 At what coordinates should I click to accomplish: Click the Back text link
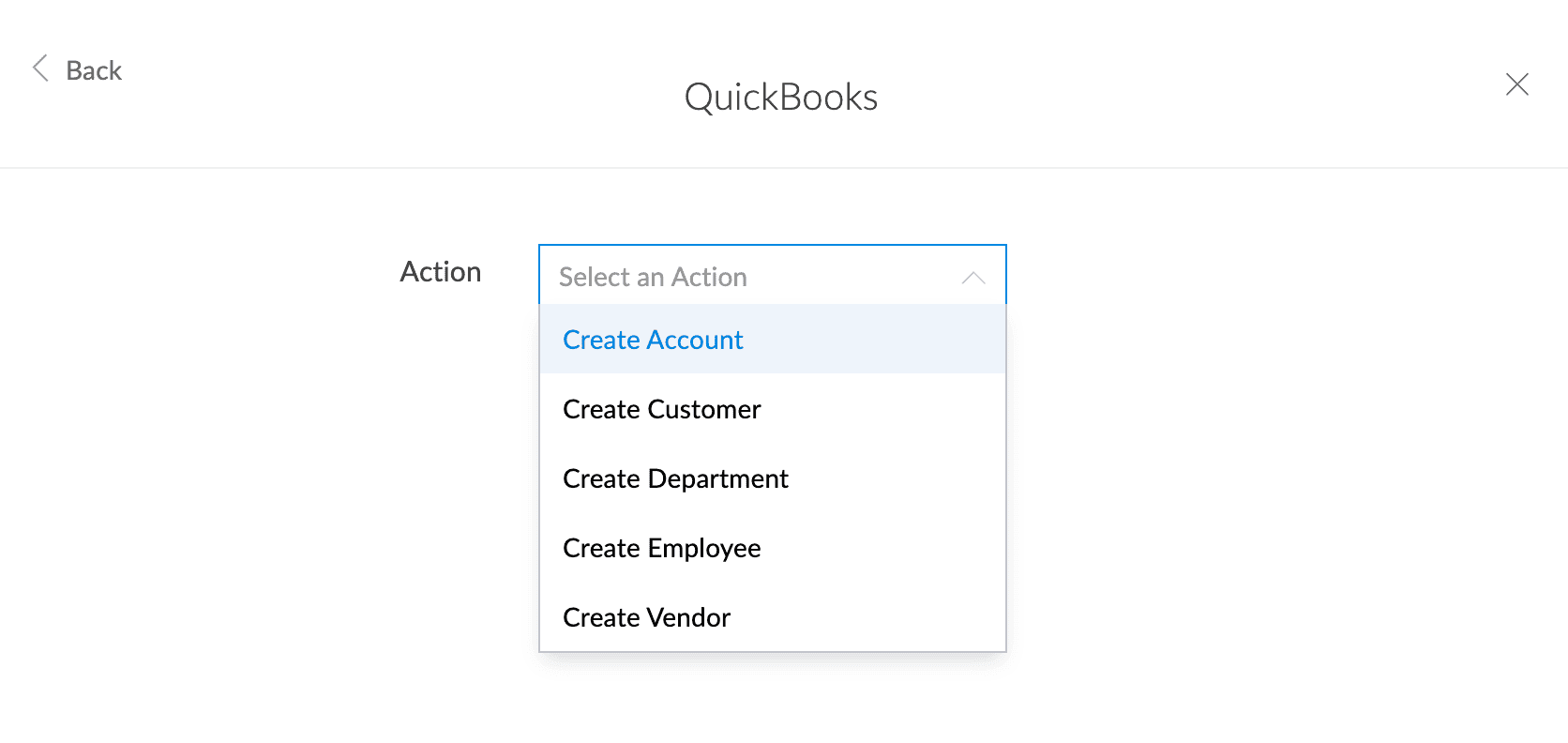(94, 70)
